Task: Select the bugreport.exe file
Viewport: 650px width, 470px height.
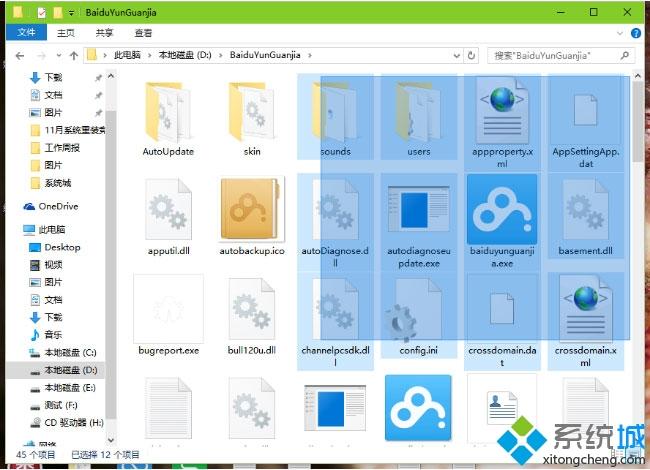Action: click(x=168, y=316)
